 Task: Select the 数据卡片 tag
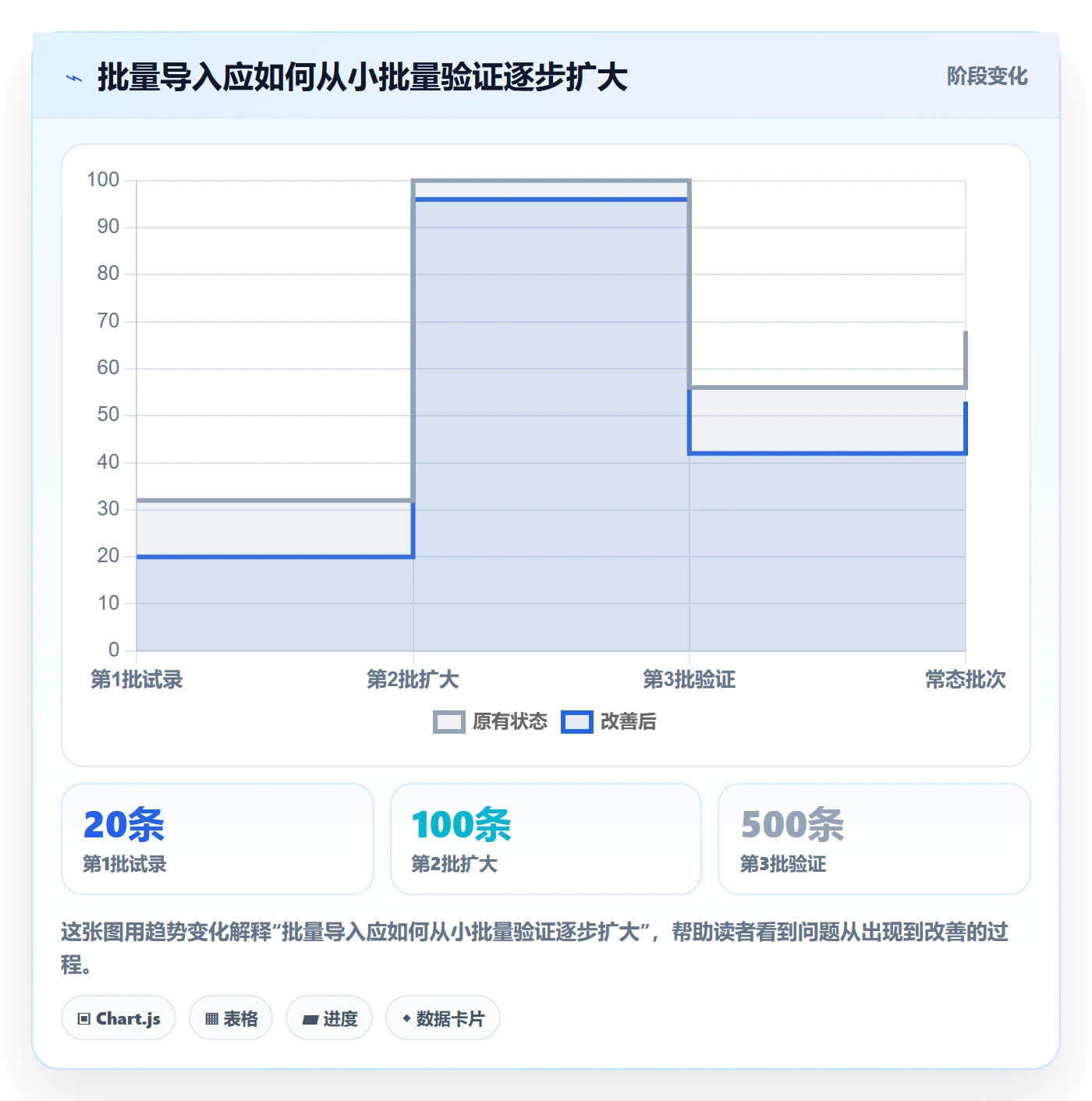[443, 1018]
